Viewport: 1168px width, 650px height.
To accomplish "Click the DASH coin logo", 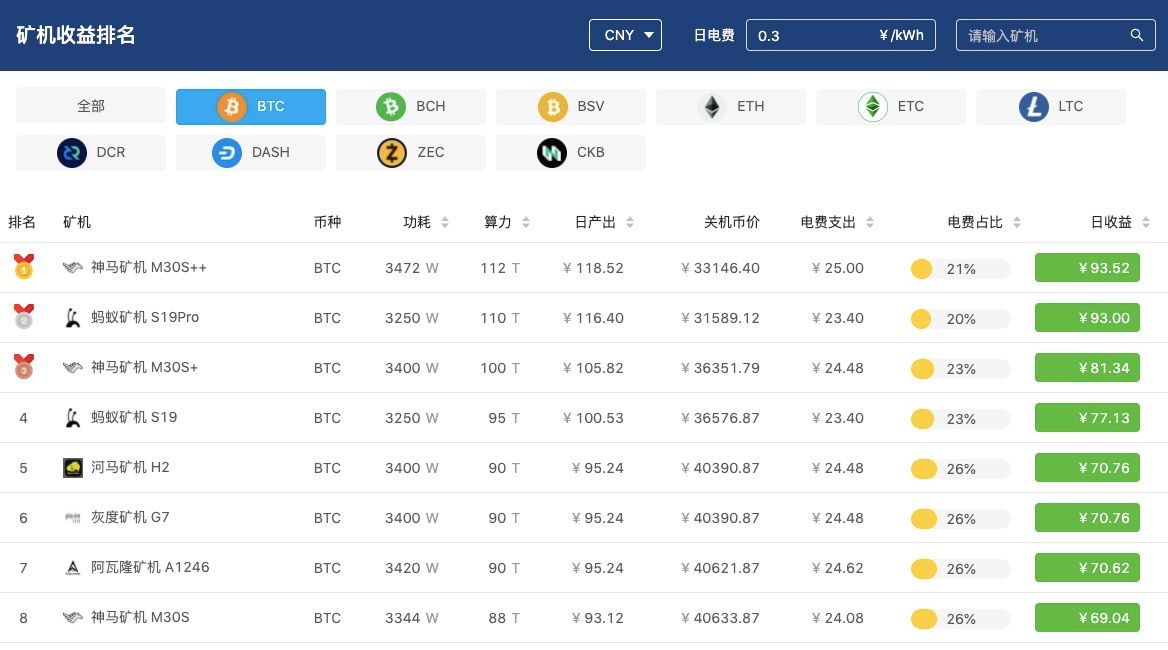I will click(x=226, y=153).
